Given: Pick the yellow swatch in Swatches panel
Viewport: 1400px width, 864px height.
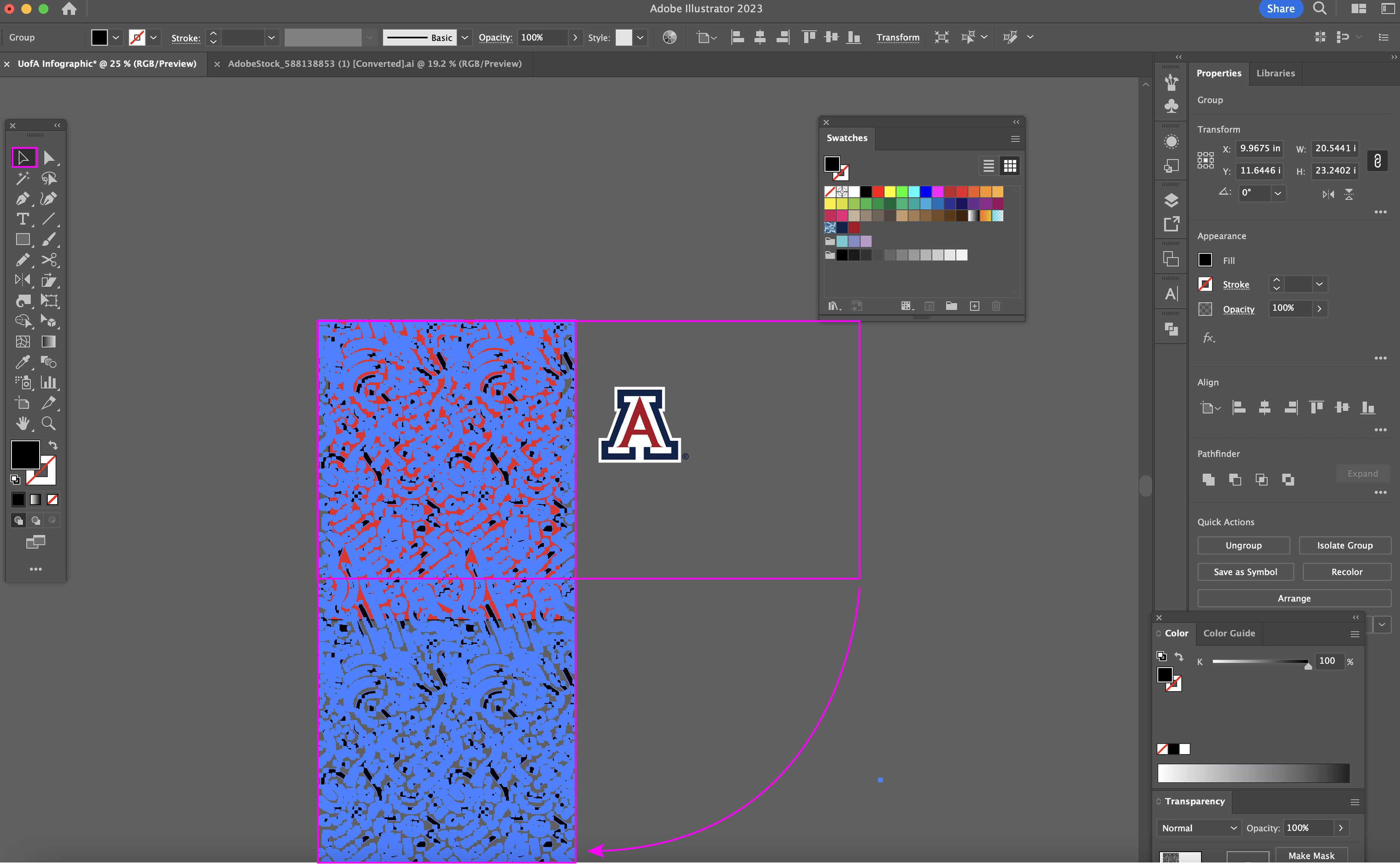Looking at the screenshot, I should (889, 192).
